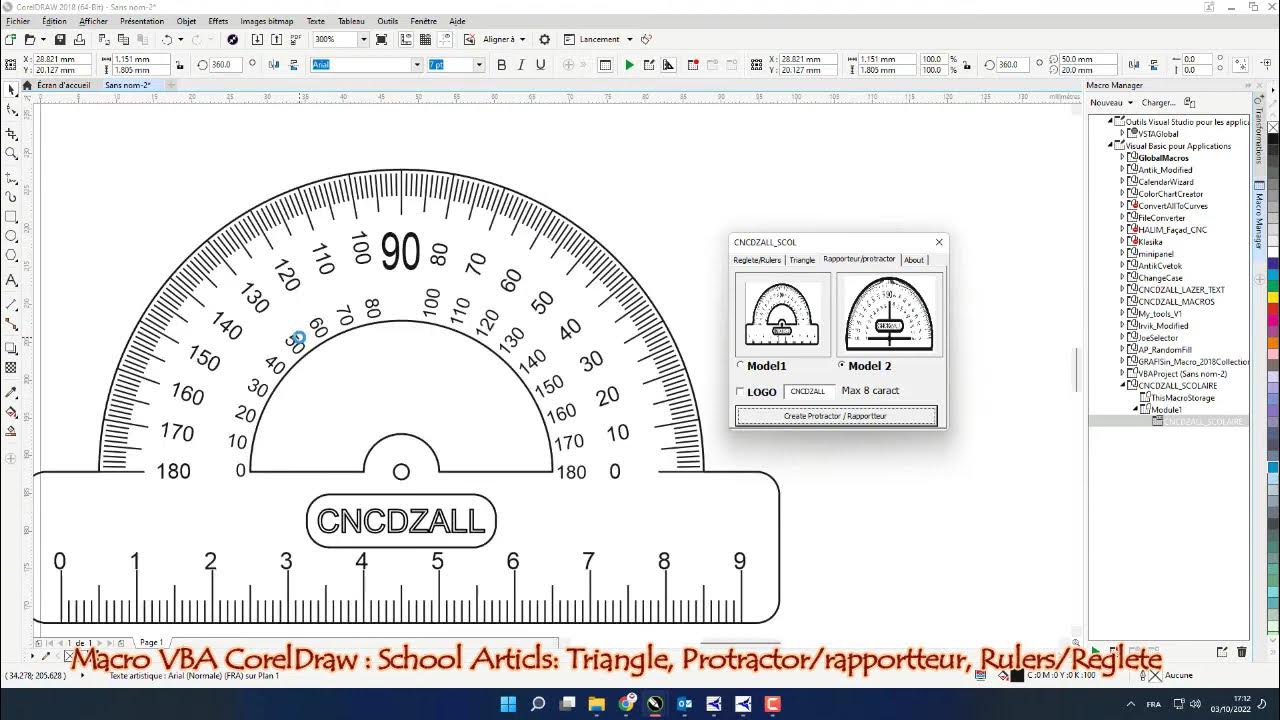Switch to the Reglete/Rulers tab
Image resolution: width=1280 pixels, height=720 pixels.
coord(757,260)
